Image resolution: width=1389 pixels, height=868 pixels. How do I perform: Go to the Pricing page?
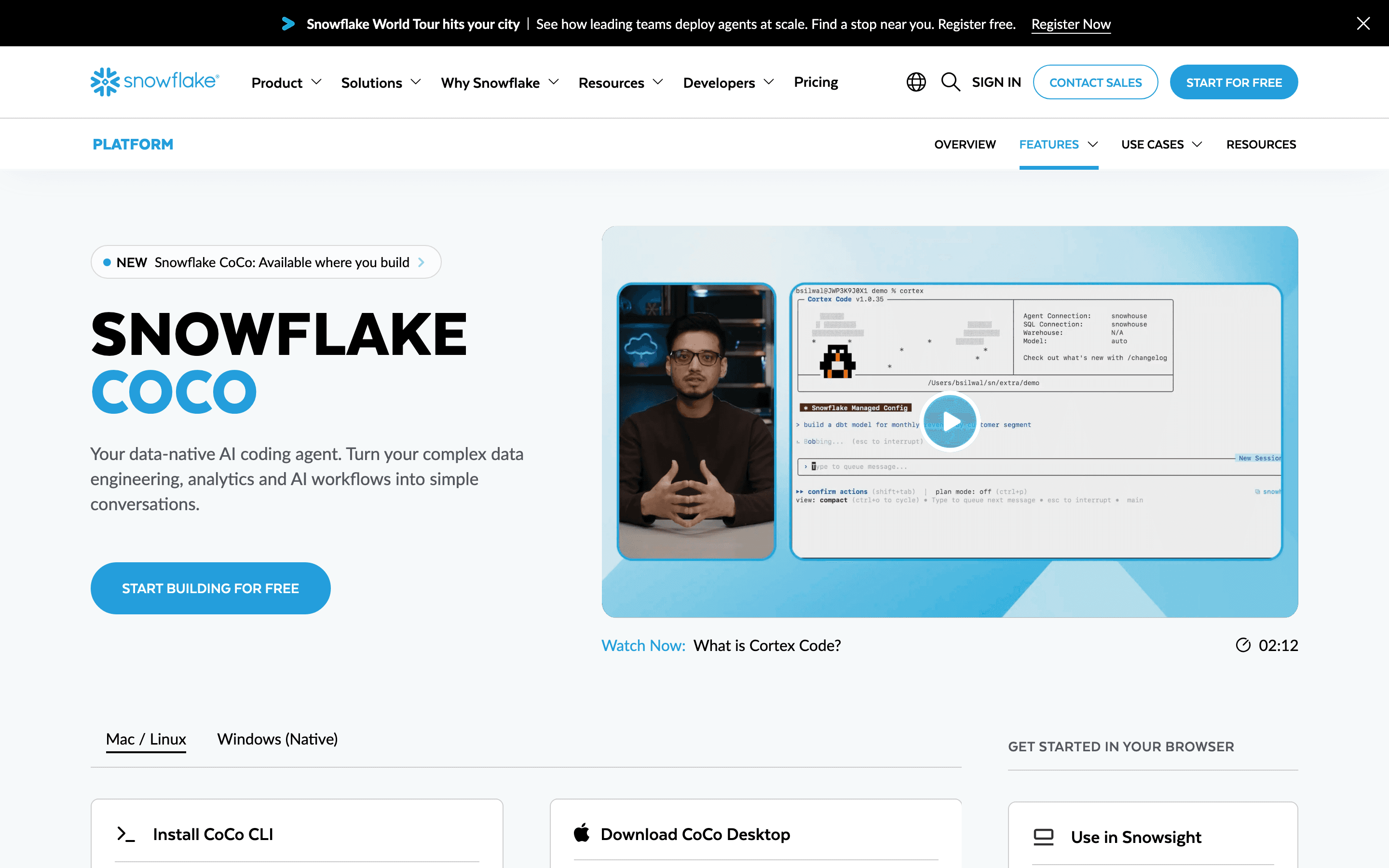tap(816, 82)
